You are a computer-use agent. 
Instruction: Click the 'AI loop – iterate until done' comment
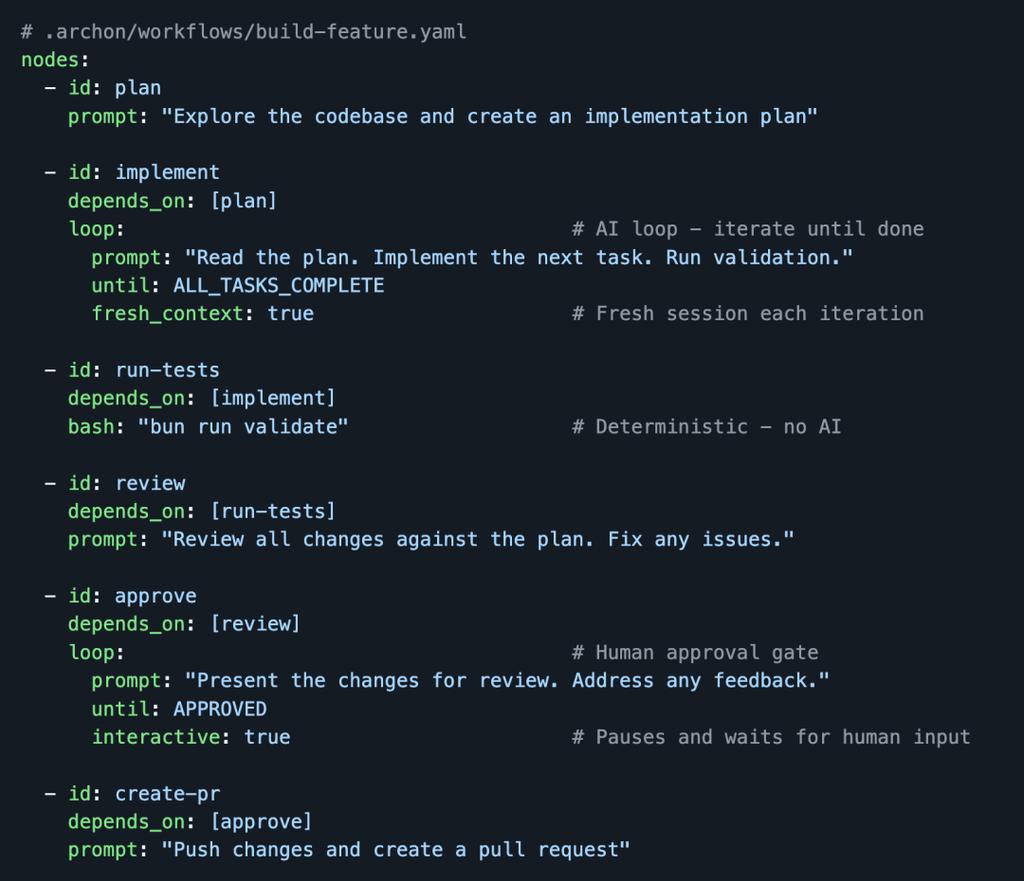tap(748, 229)
